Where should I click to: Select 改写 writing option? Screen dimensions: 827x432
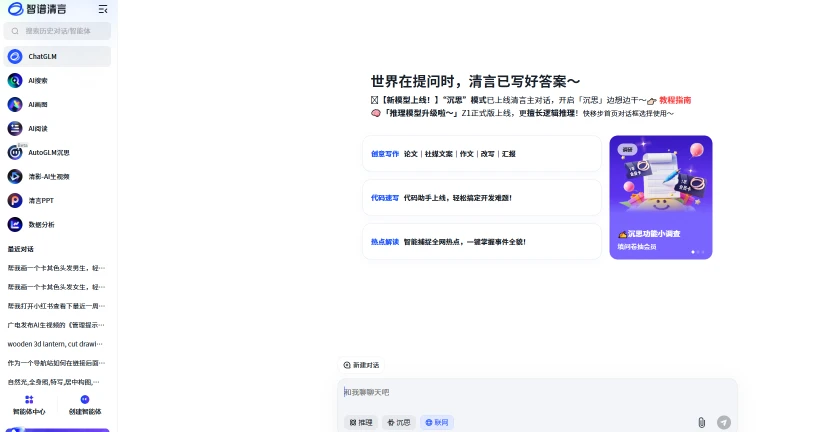click(x=488, y=154)
